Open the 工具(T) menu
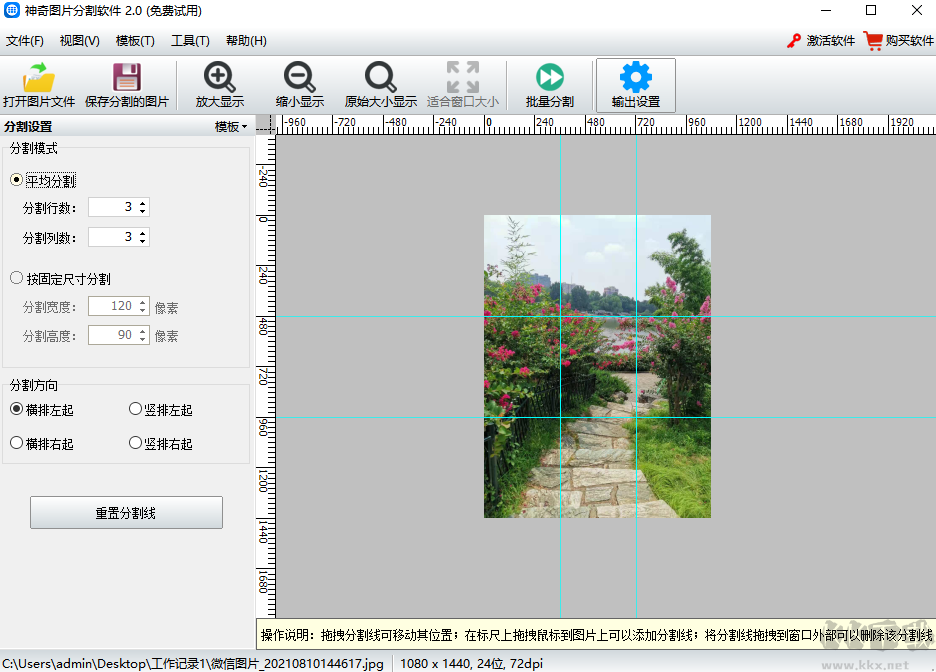Viewport: 936px width, 672px height. click(190, 41)
